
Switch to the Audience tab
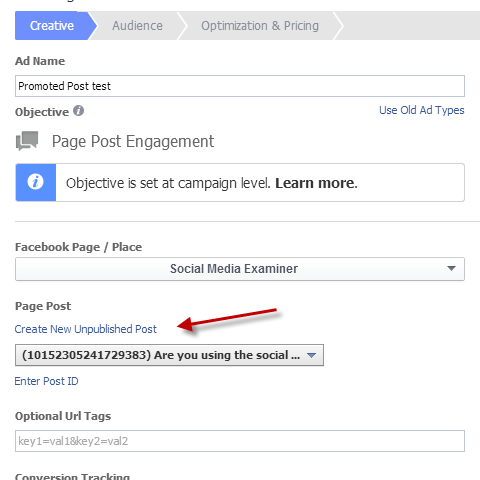(137, 26)
